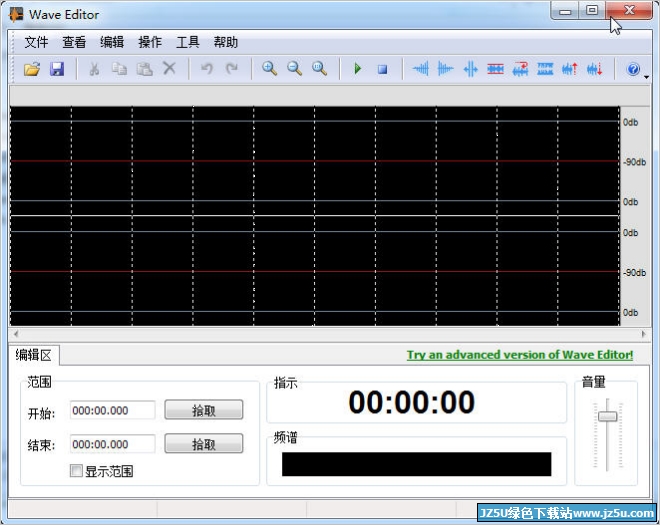Click the Invert waveform icon
Viewport: 660px width, 525px height.
(x=545, y=69)
